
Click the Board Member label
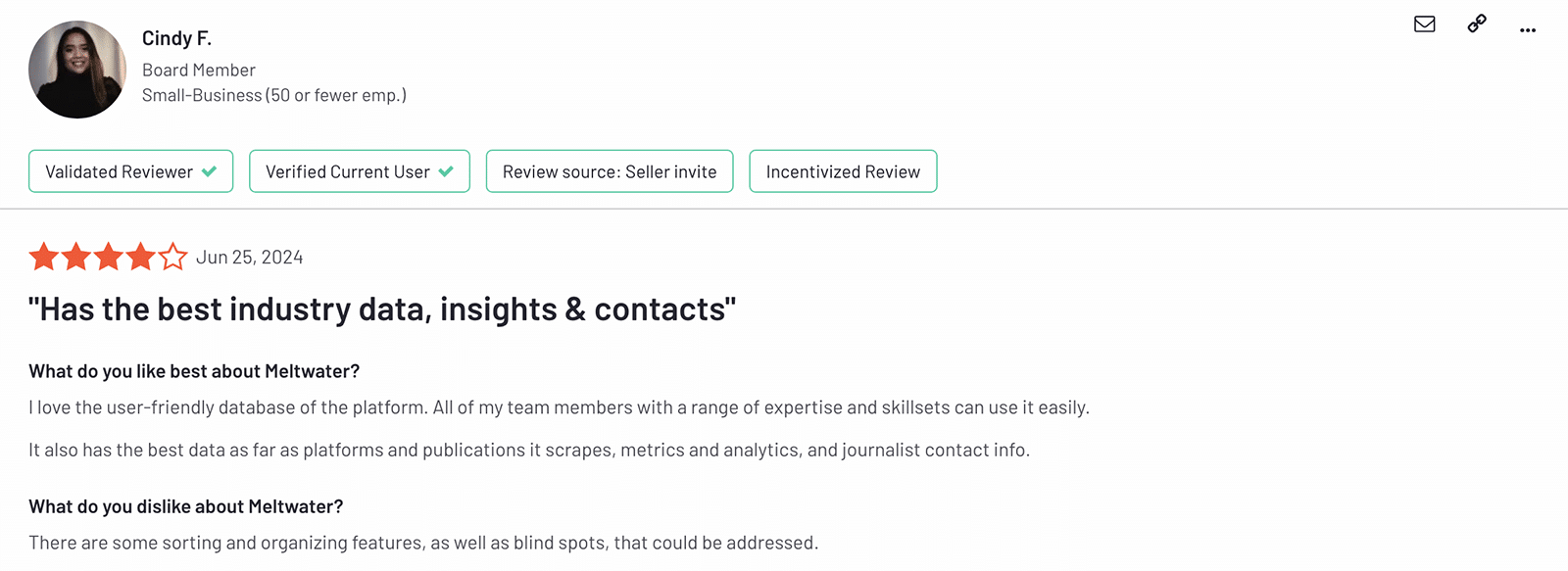pyautogui.click(x=199, y=70)
